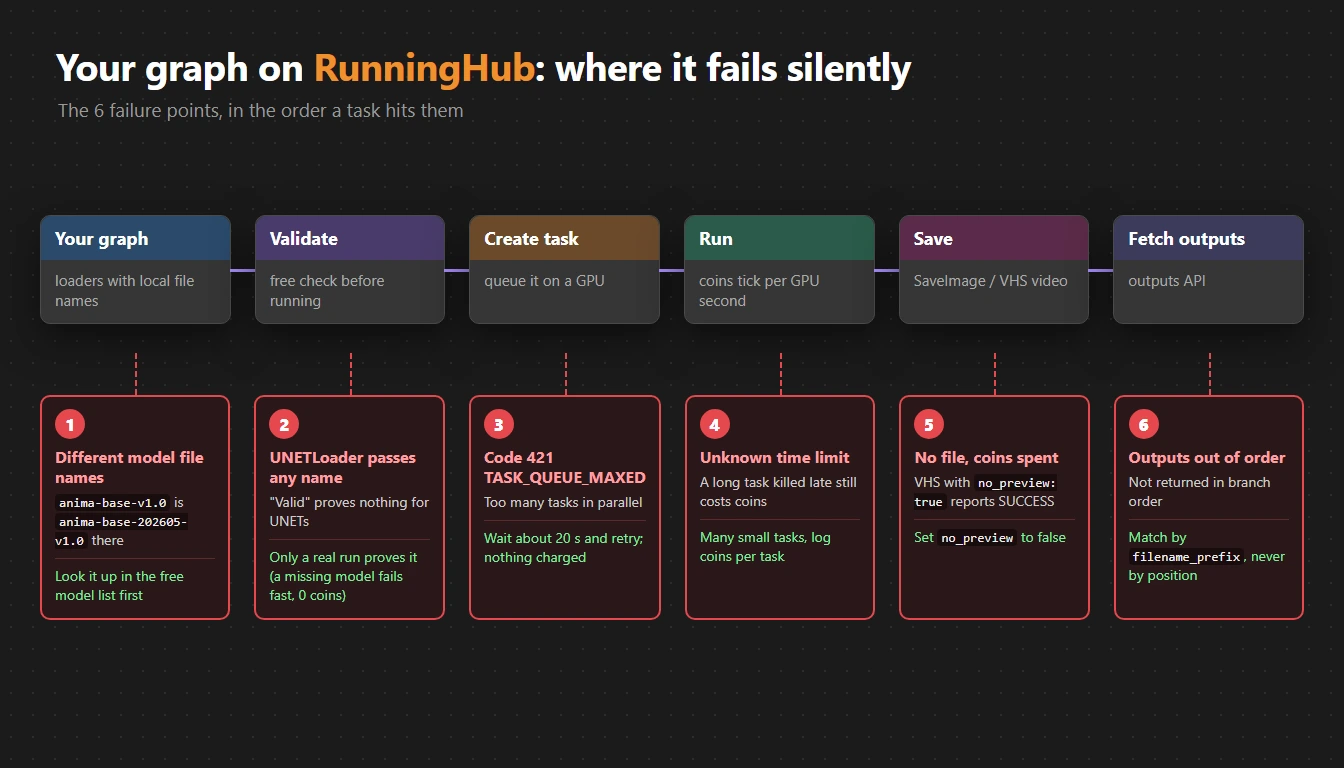Image resolution: width=1344 pixels, height=768 pixels.
Task: Select "Many small tasks, log coins per task" fix
Action: [765, 546]
